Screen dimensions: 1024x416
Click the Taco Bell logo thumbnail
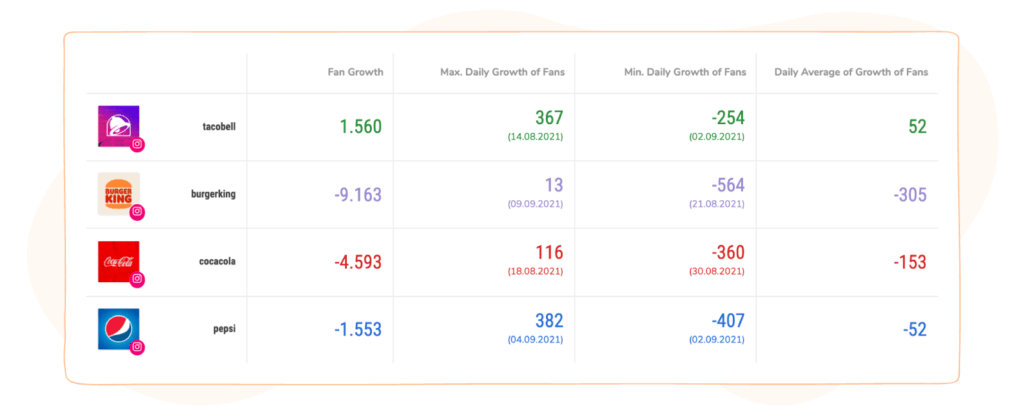[x=119, y=126]
